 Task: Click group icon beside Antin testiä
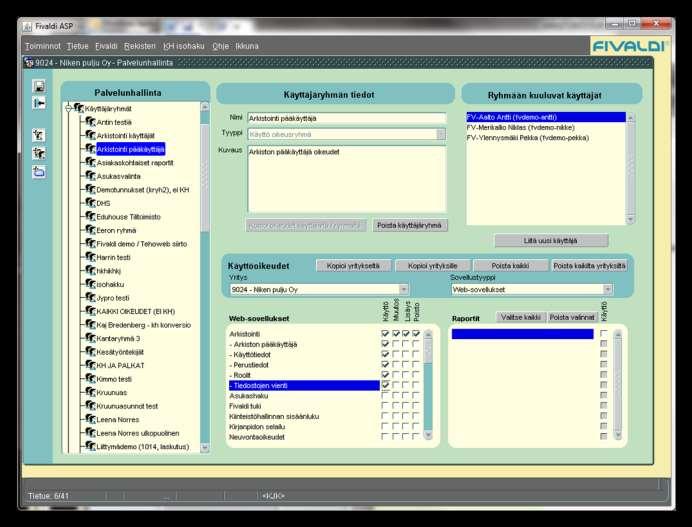[x=90, y=122]
